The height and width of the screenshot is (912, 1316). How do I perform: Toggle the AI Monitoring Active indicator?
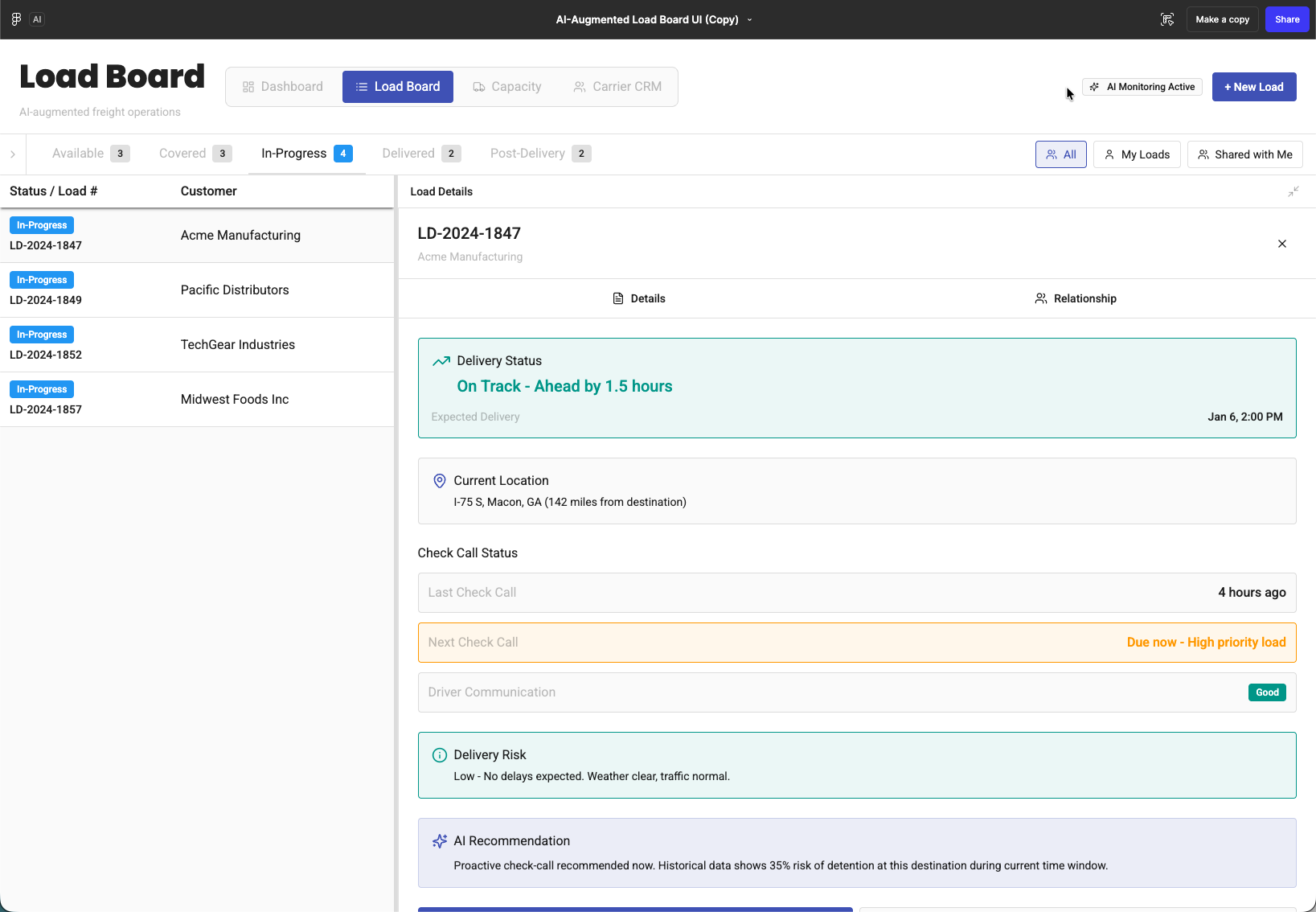pyautogui.click(x=1142, y=87)
